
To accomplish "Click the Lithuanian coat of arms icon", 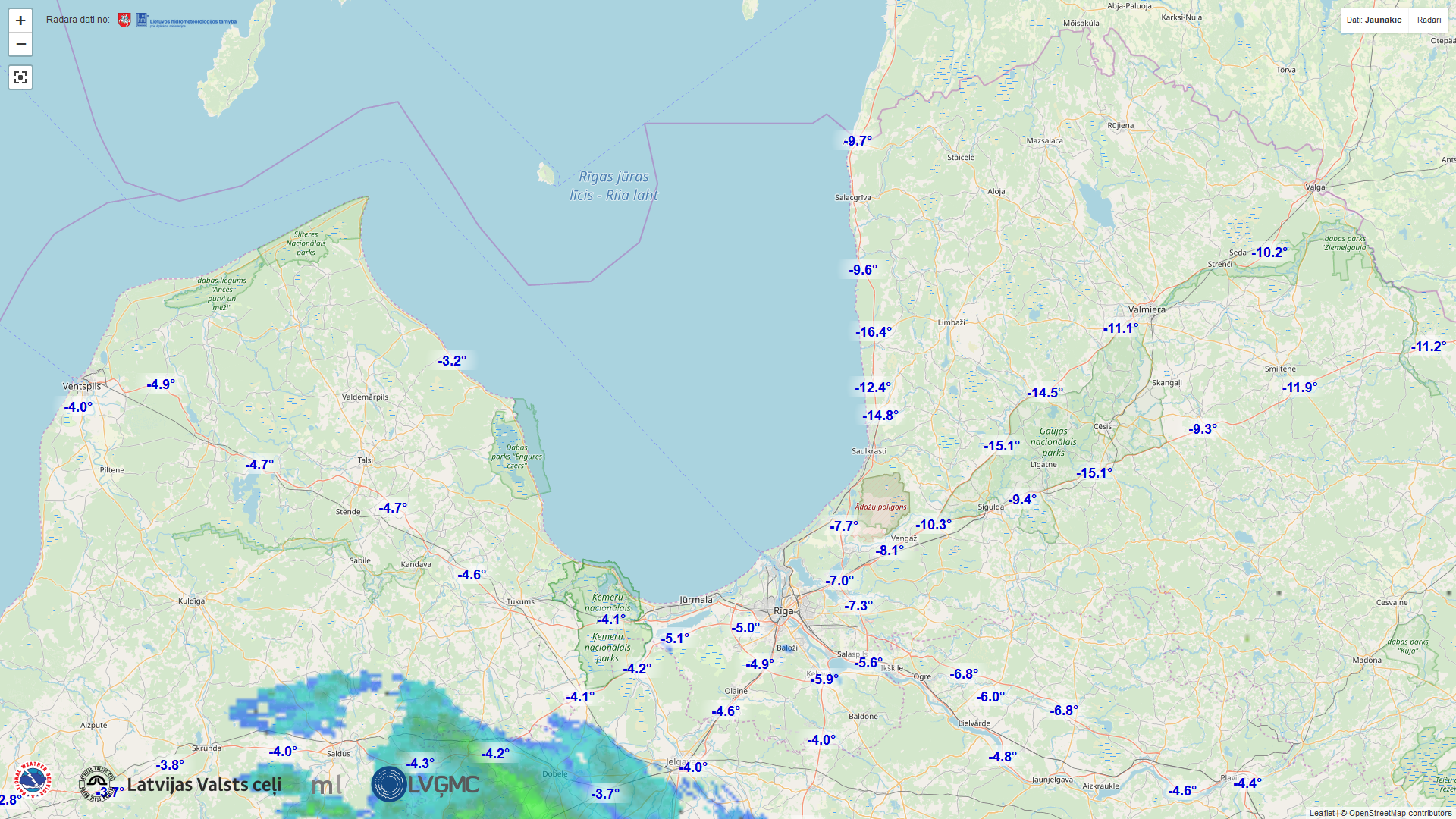I will pos(124,20).
